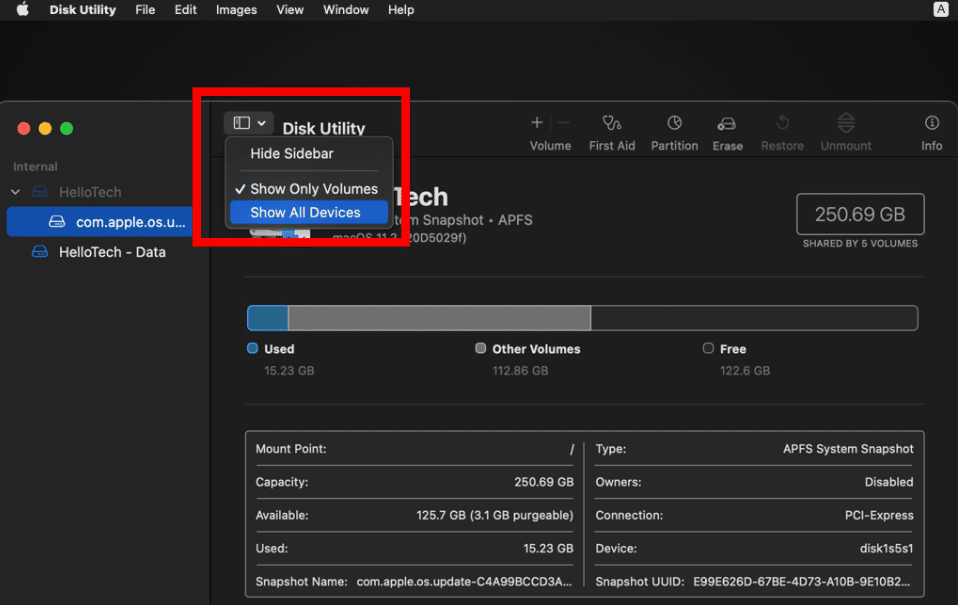The width and height of the screenshot is (958, 605).
Task: Click the Internal sidebar section header
Action: point(35,166)
